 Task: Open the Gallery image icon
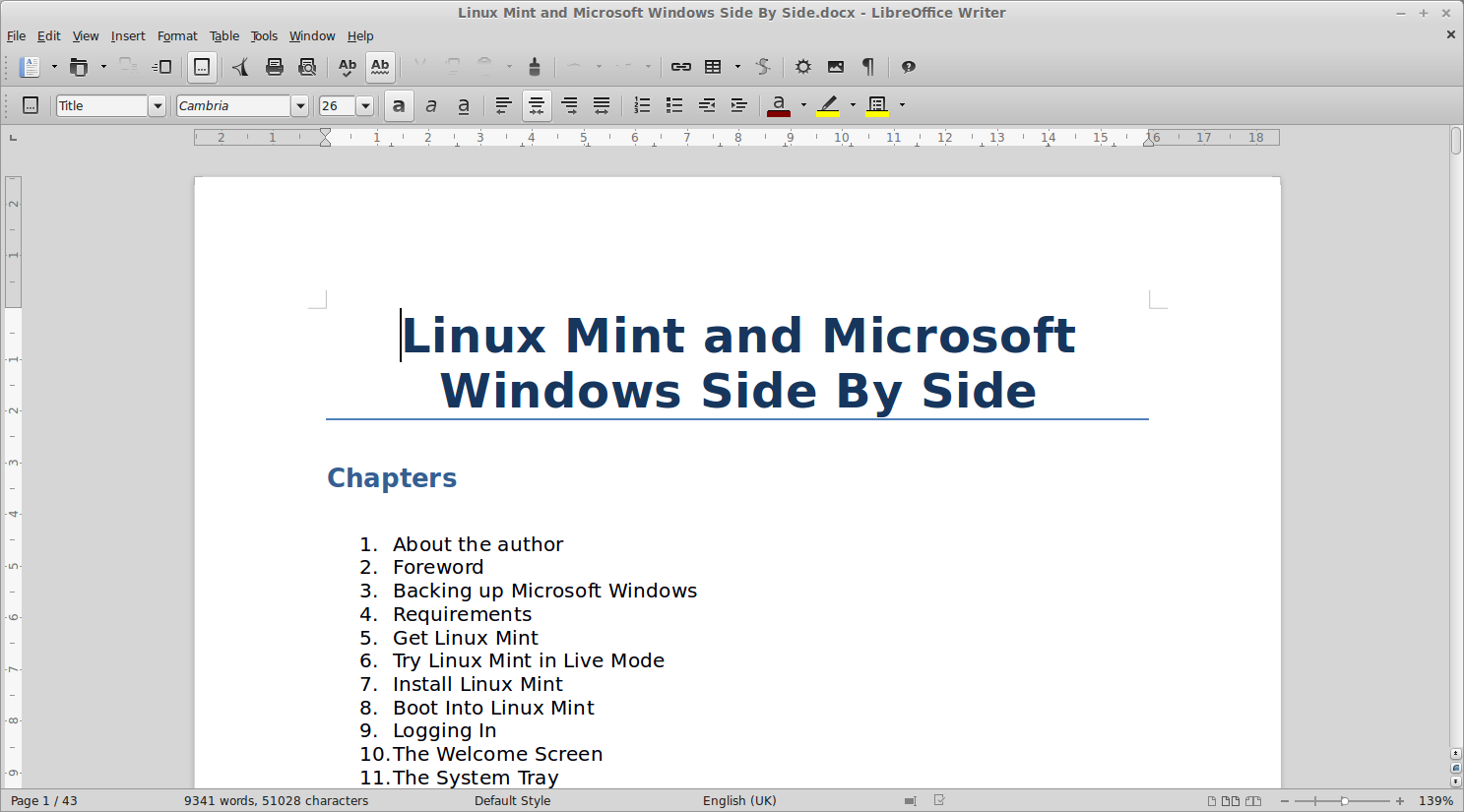pos(836,67)
